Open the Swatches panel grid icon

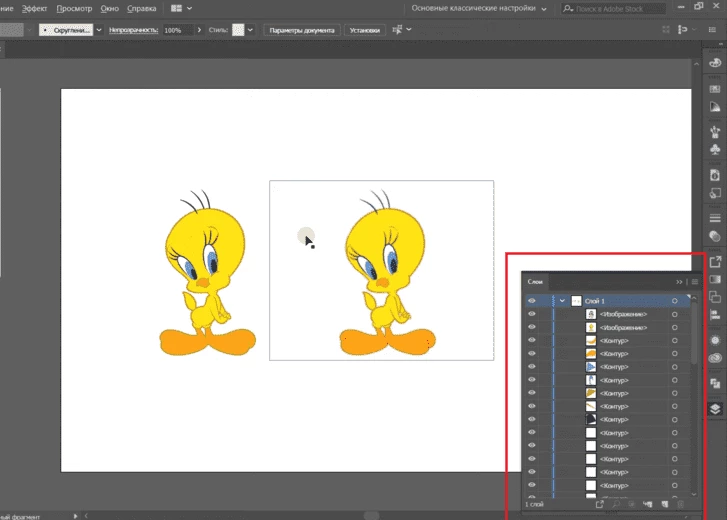pos(715,89)
